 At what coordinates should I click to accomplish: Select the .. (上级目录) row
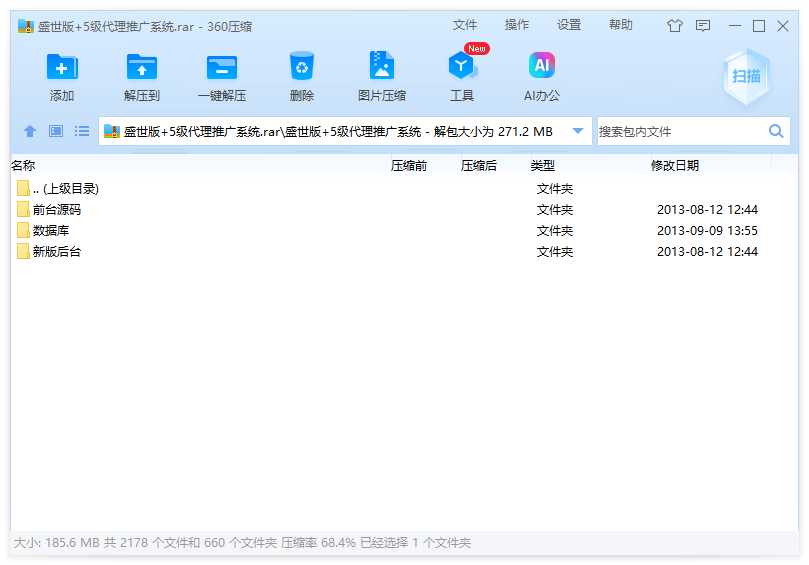[x=404, y=188]
